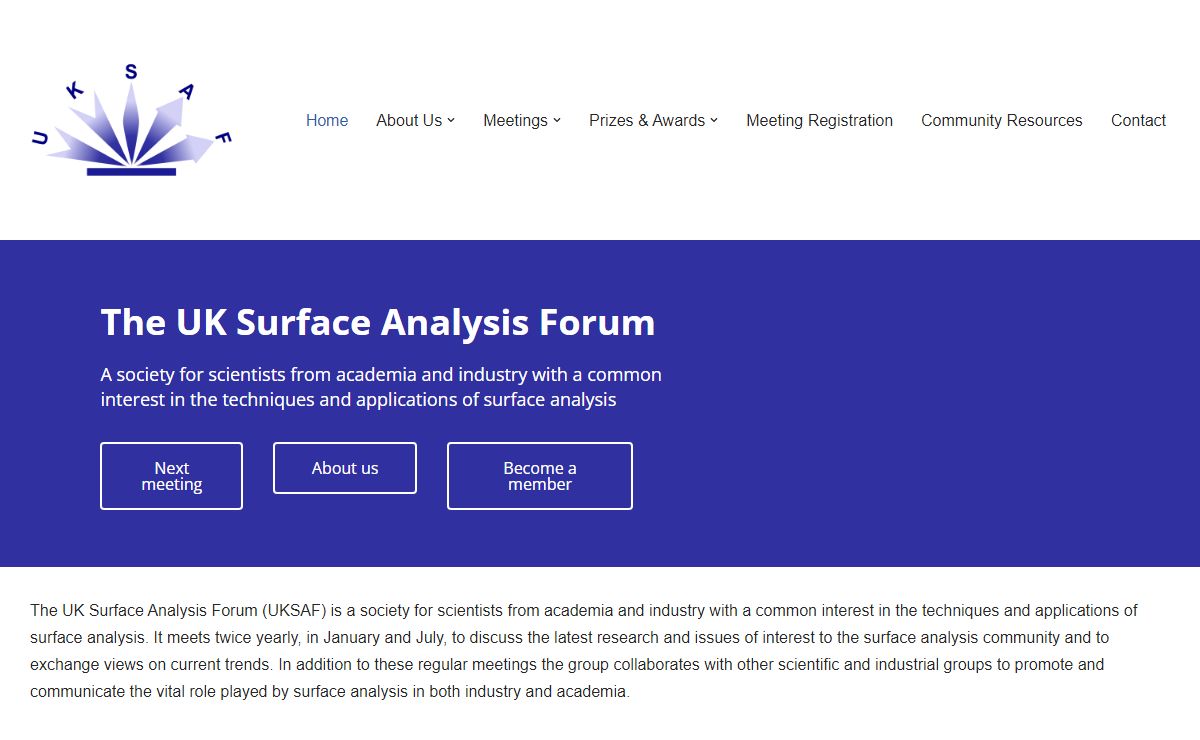Open Community Resources in navigation
1200x740 pixels.
click(1001, 120)
